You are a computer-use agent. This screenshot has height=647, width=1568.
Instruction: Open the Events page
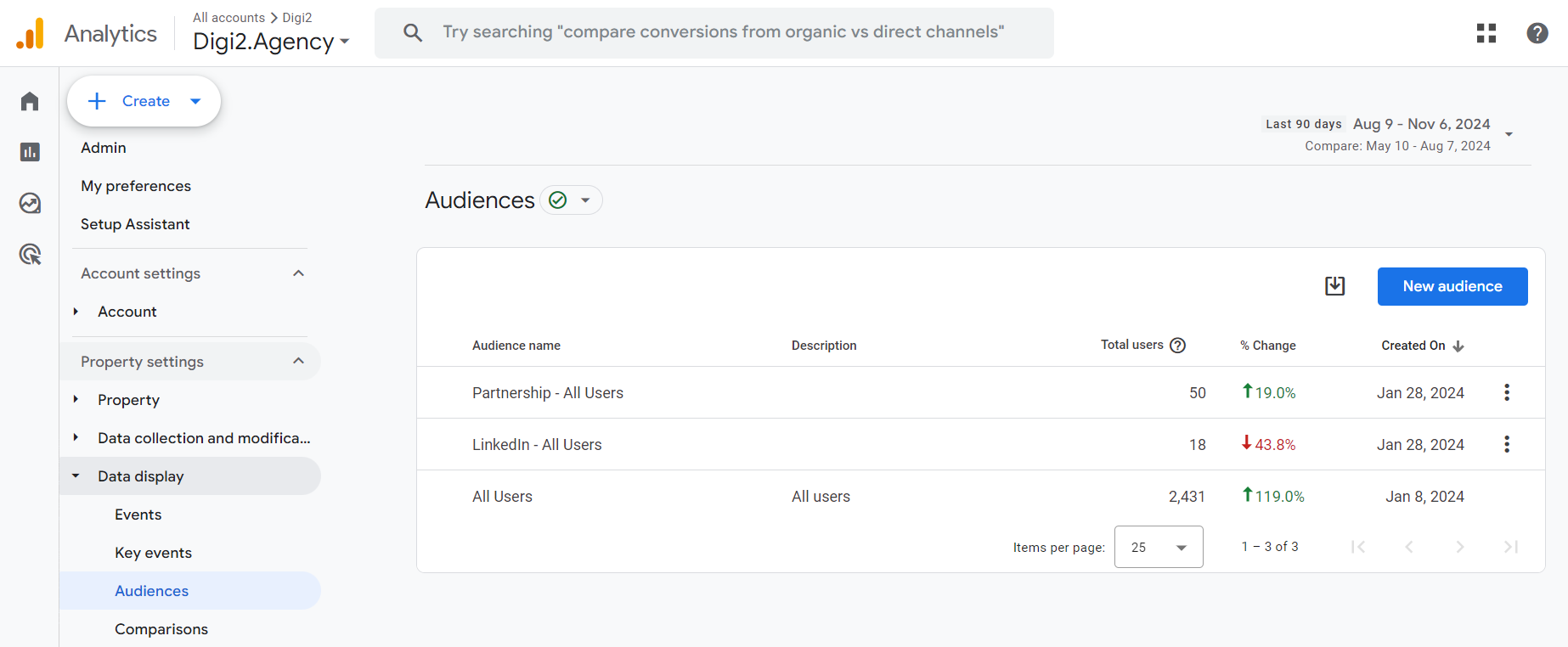[138, 515]
